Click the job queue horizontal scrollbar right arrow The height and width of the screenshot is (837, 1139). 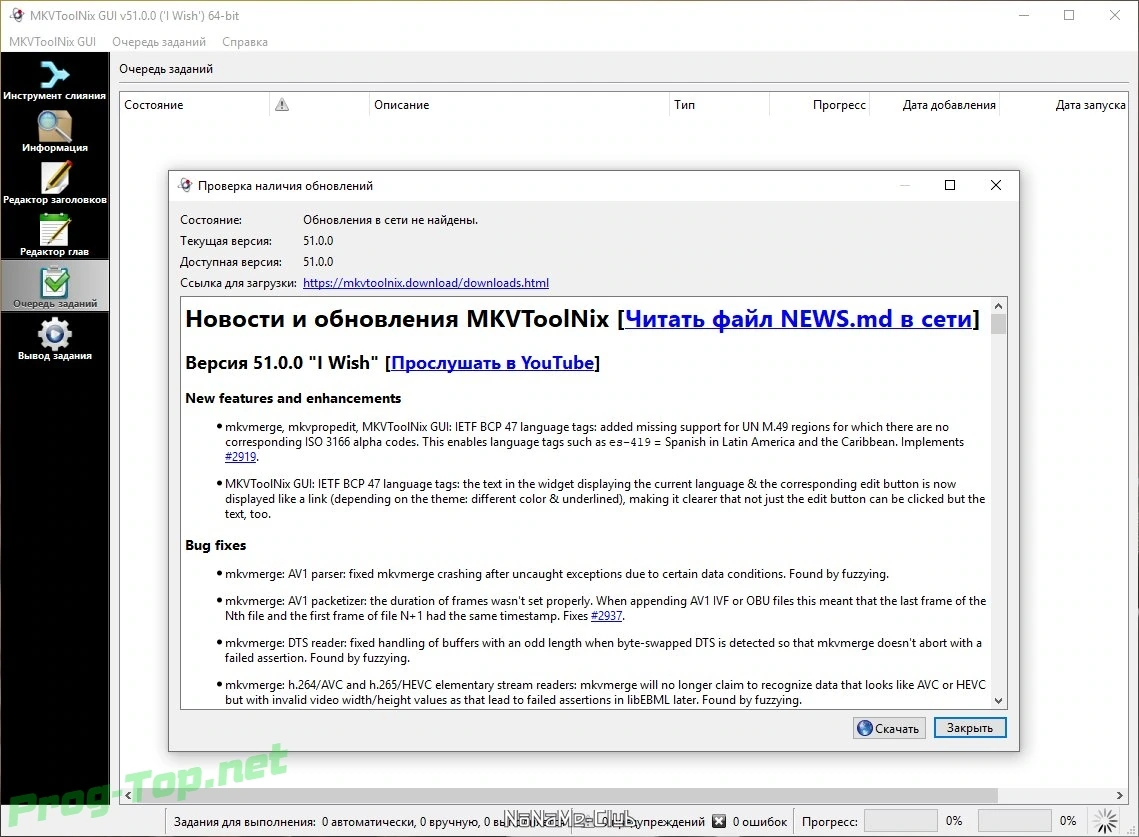coord(1119,796)
